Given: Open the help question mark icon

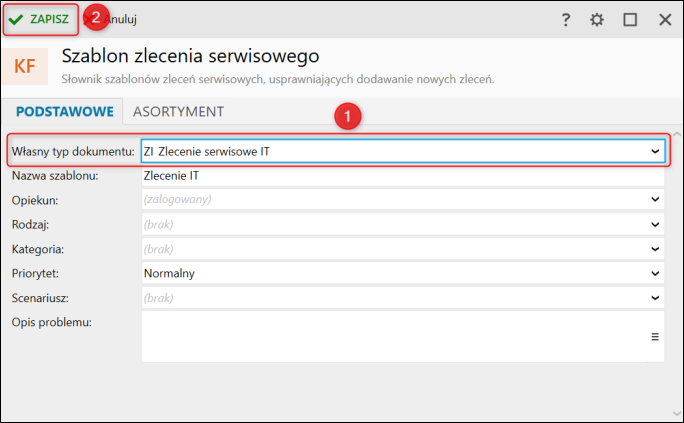Looking at the screenshot, I should click(x=566, y=20).
